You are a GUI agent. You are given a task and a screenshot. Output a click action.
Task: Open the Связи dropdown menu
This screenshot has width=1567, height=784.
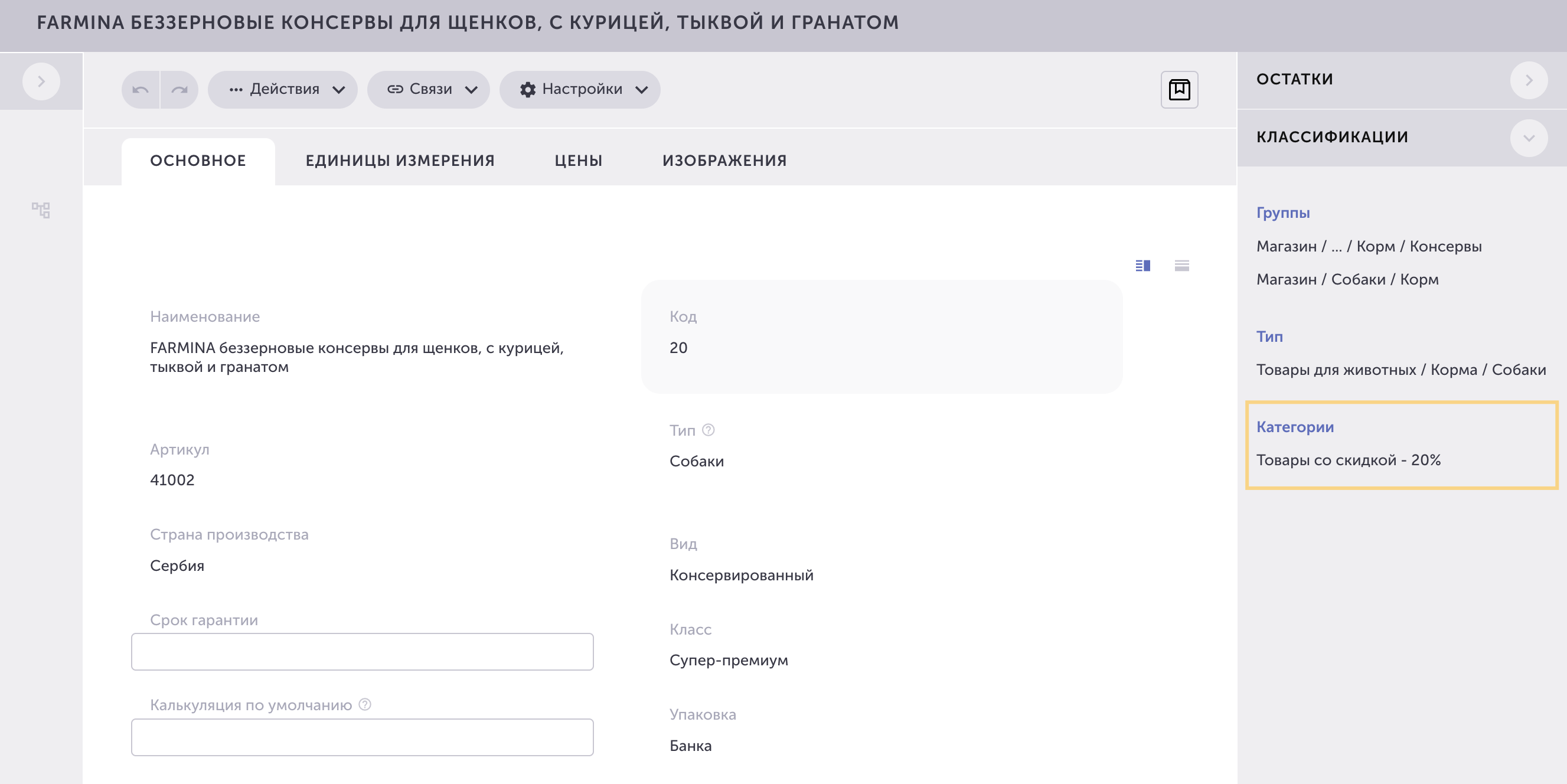pos(429,89)
